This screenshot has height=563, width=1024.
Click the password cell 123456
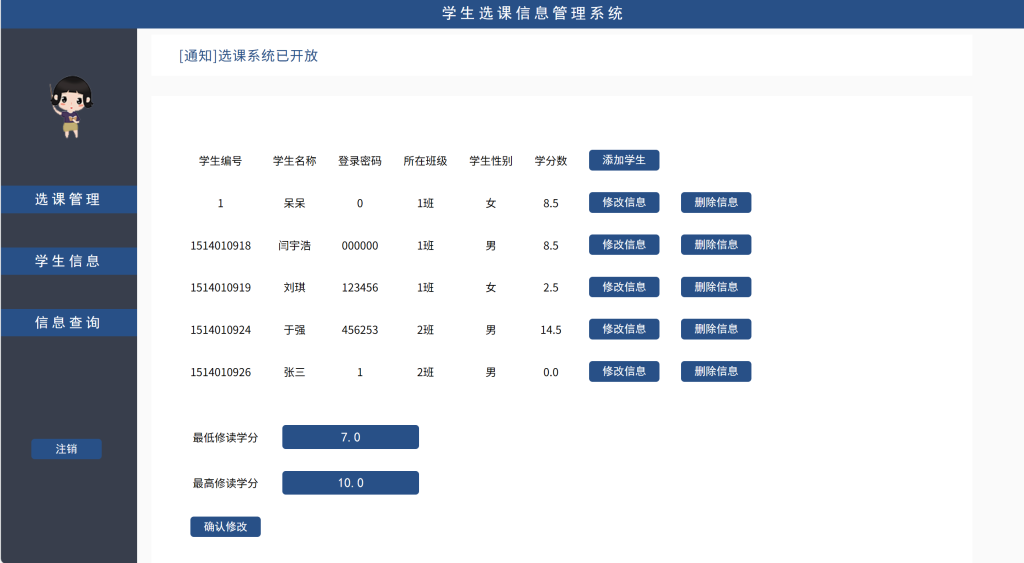pyautogui.click(x=360, y=287)
